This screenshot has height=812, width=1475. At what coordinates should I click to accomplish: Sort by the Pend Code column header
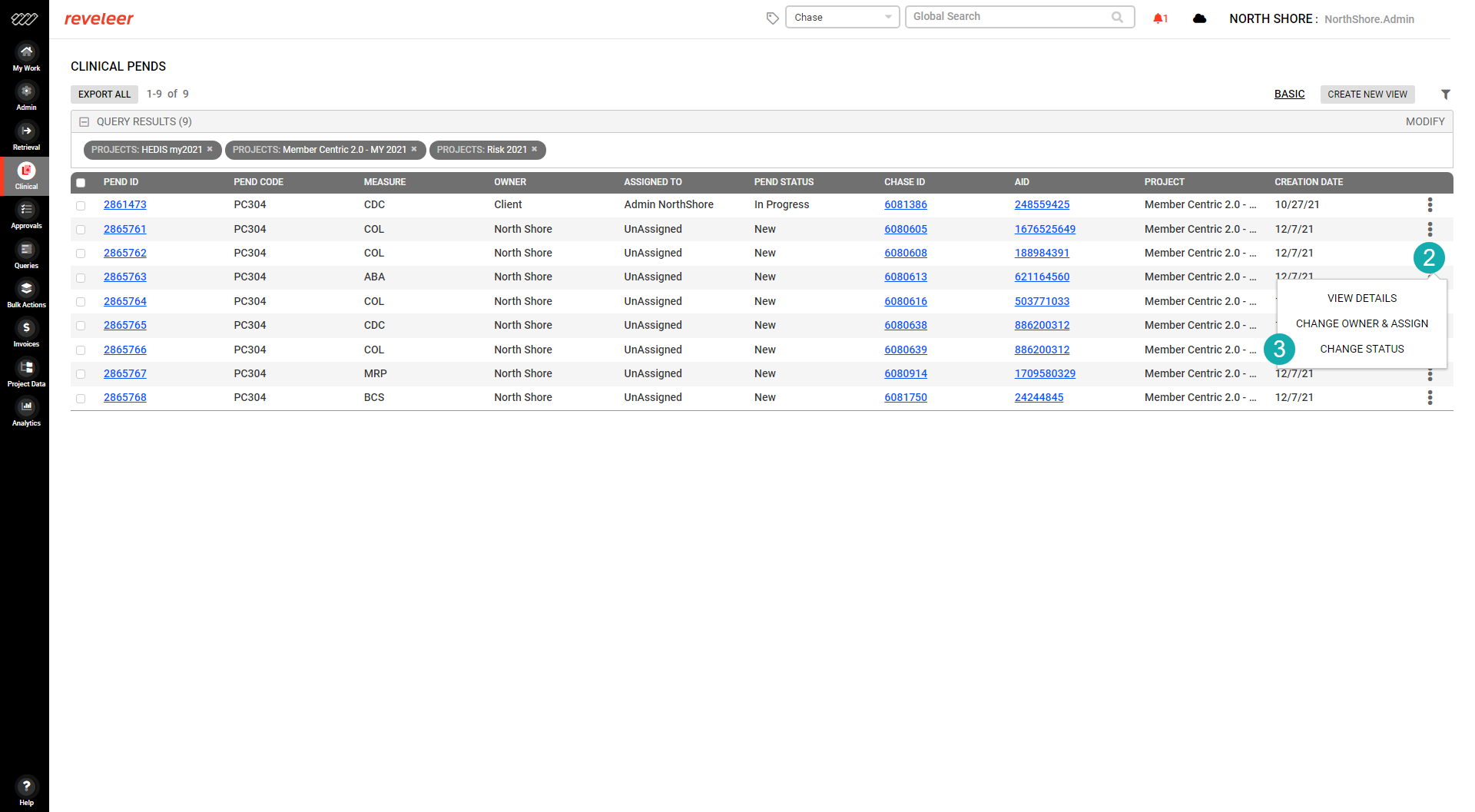pos(258,182)
